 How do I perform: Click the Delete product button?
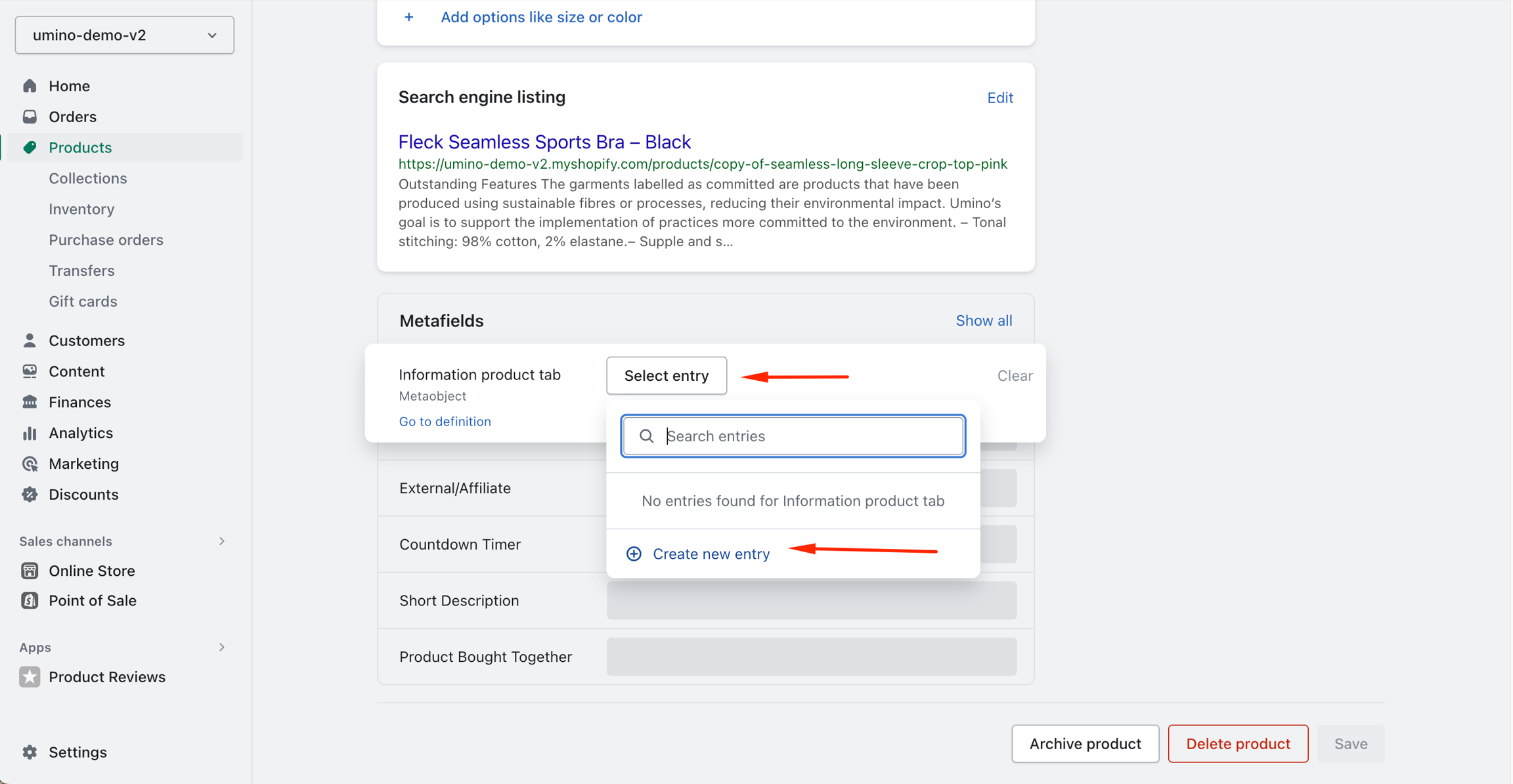1238,744
